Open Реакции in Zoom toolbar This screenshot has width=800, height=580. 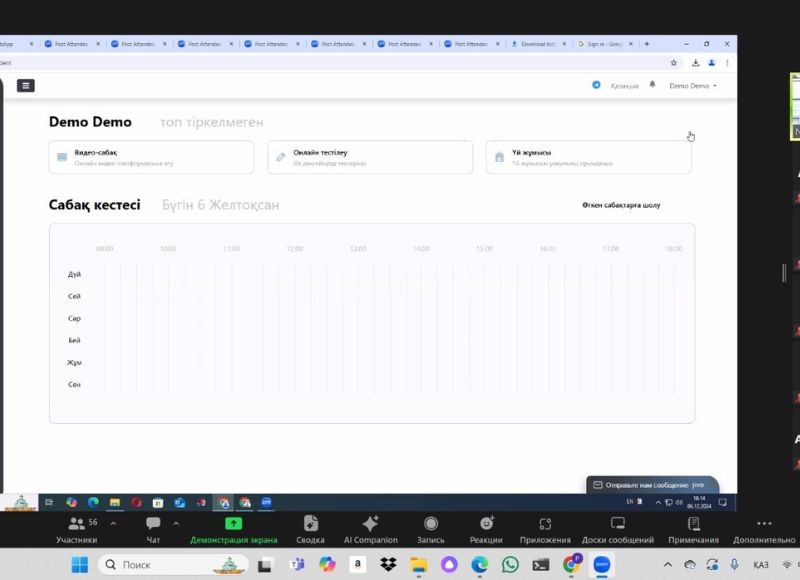(x=486, y=529)
